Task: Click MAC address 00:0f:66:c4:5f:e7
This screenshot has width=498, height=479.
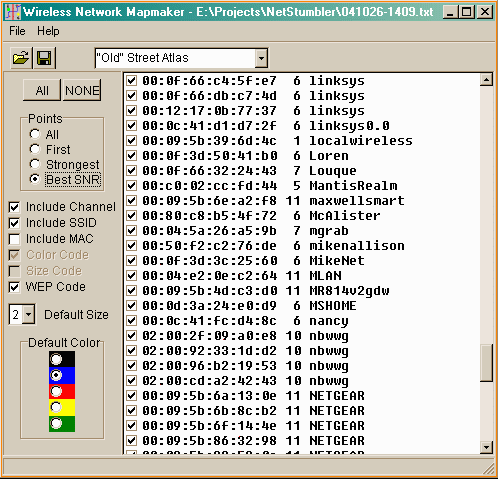Action: click(209, 81)
